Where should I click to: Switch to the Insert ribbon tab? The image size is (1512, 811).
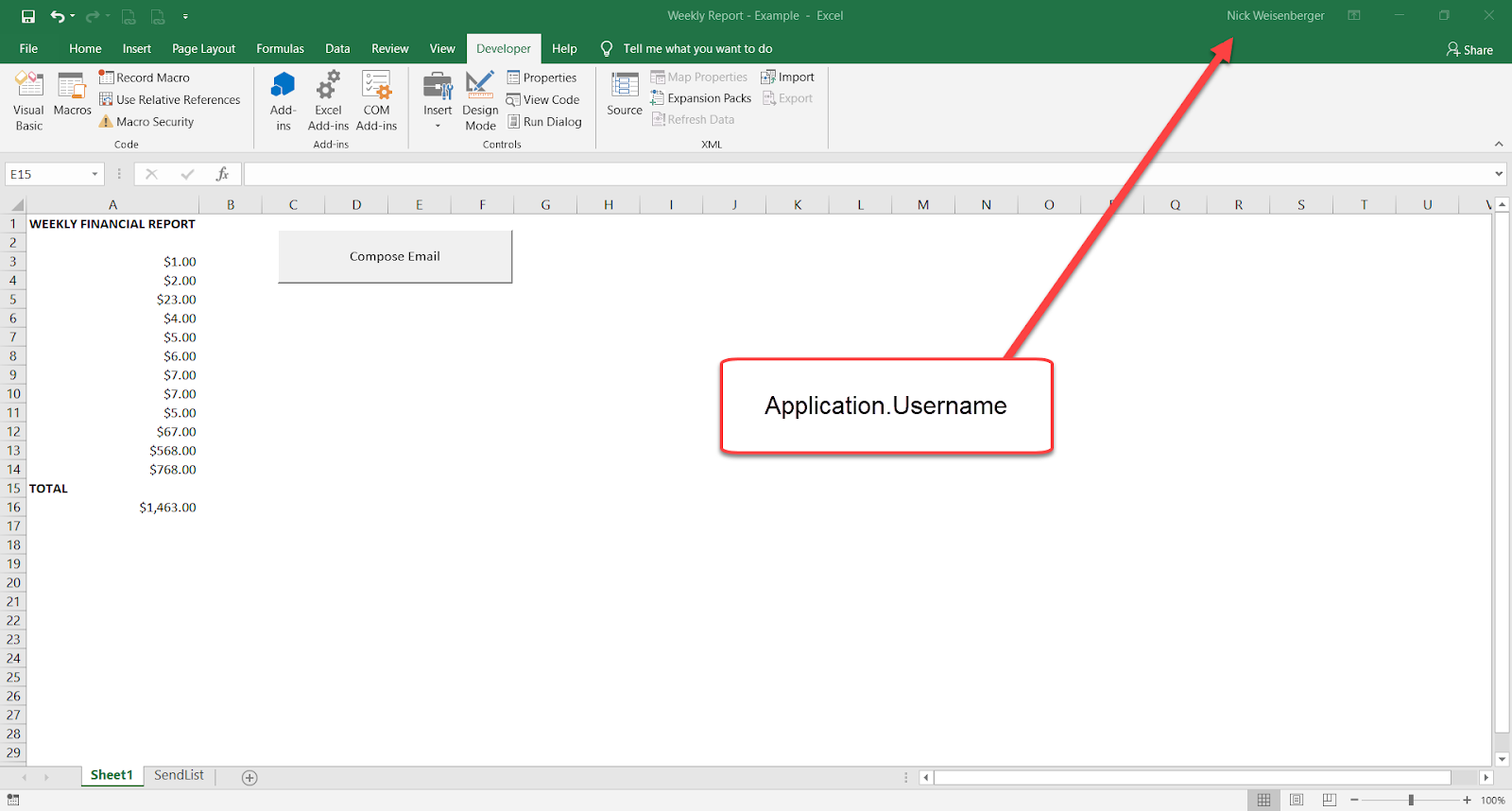(x=136, y=49)
